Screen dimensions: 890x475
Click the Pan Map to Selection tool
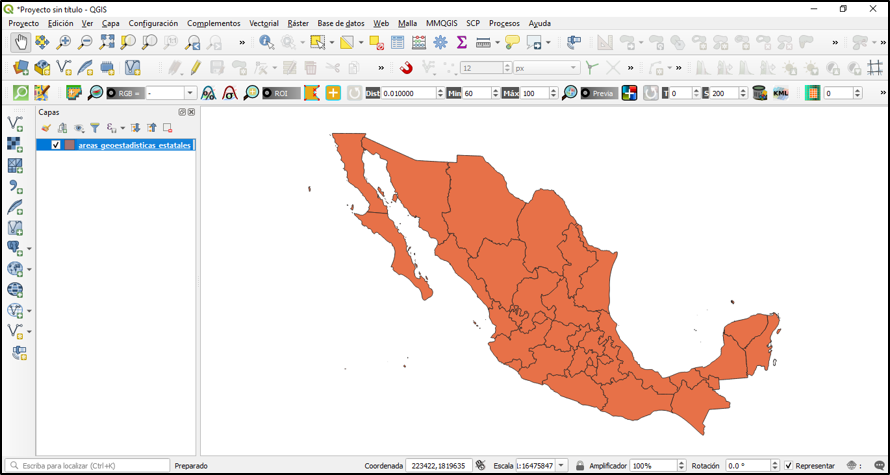click(x=42, y=42)
